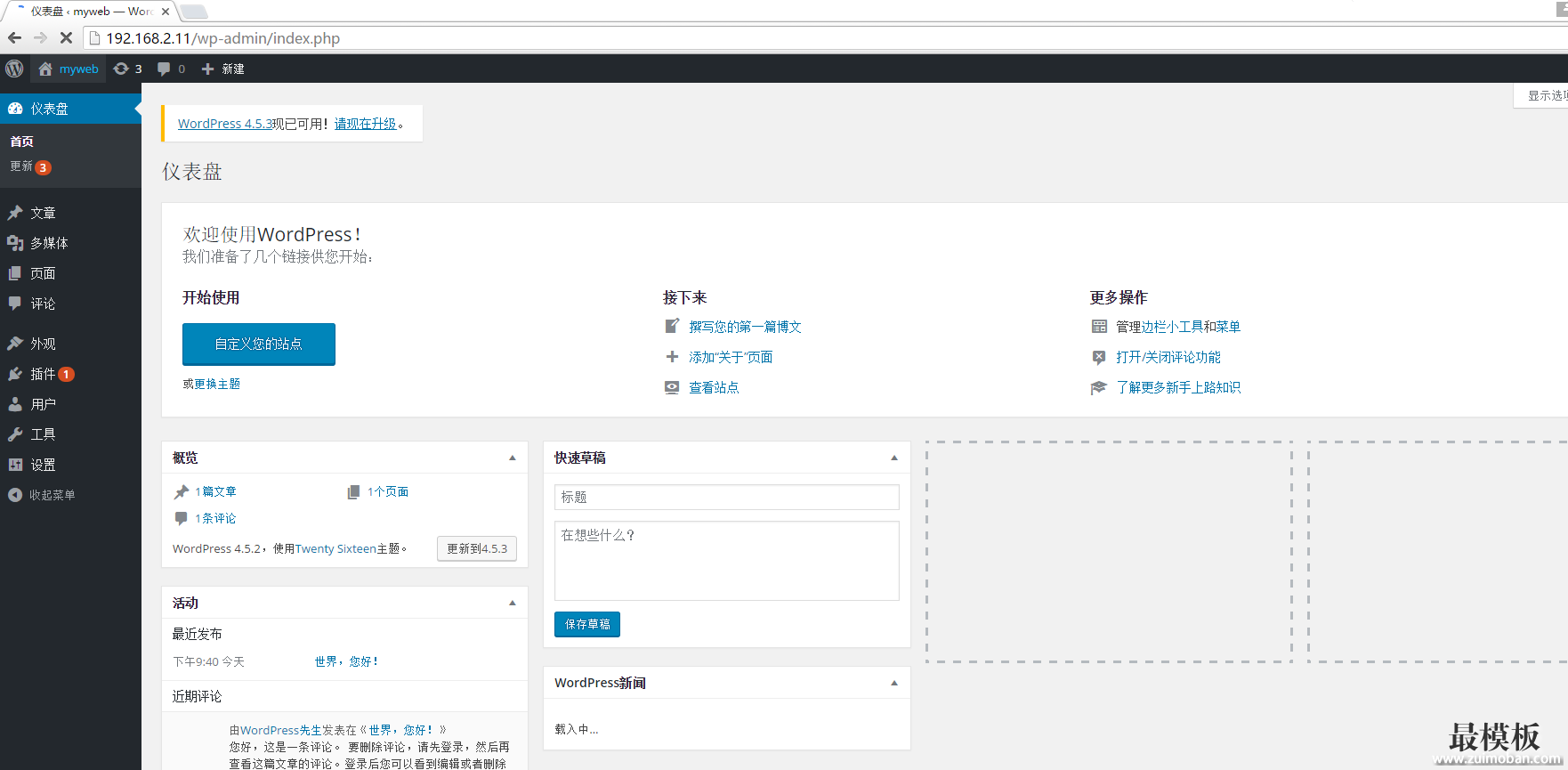Click the page icon beside 1个页面
This screenshot has width=1568, height=770.
tap(353, 491)
